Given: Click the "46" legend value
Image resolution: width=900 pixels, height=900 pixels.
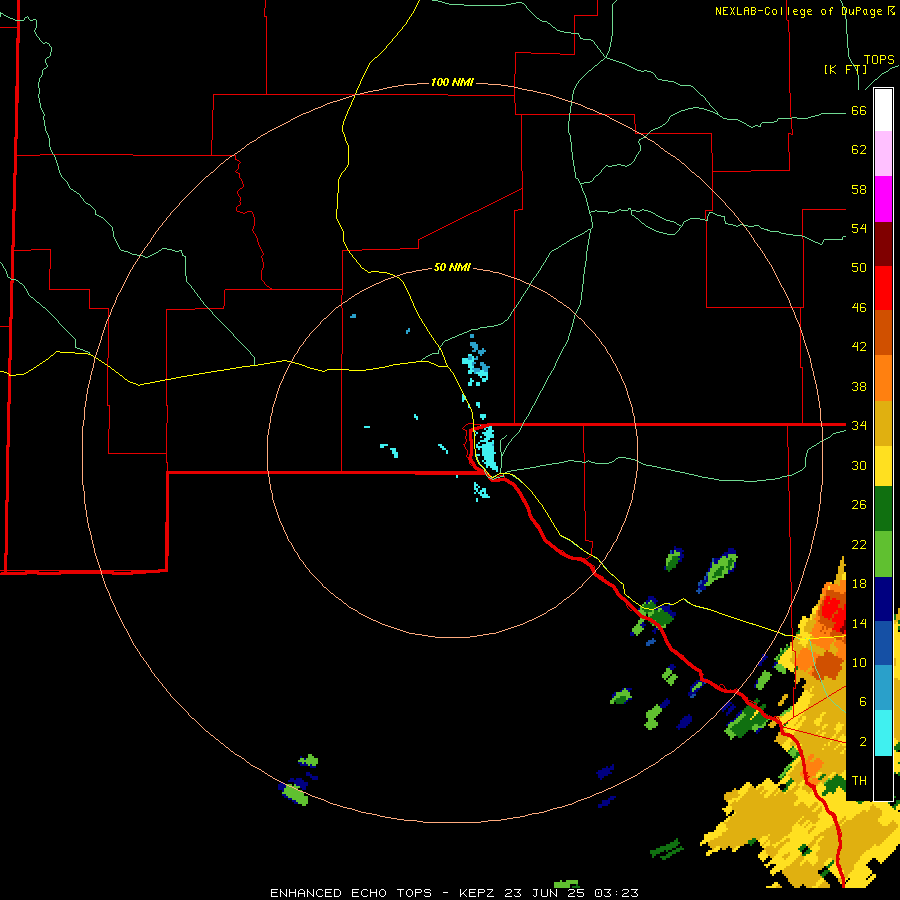Looking at the screenshot, I should pos(859,308).
